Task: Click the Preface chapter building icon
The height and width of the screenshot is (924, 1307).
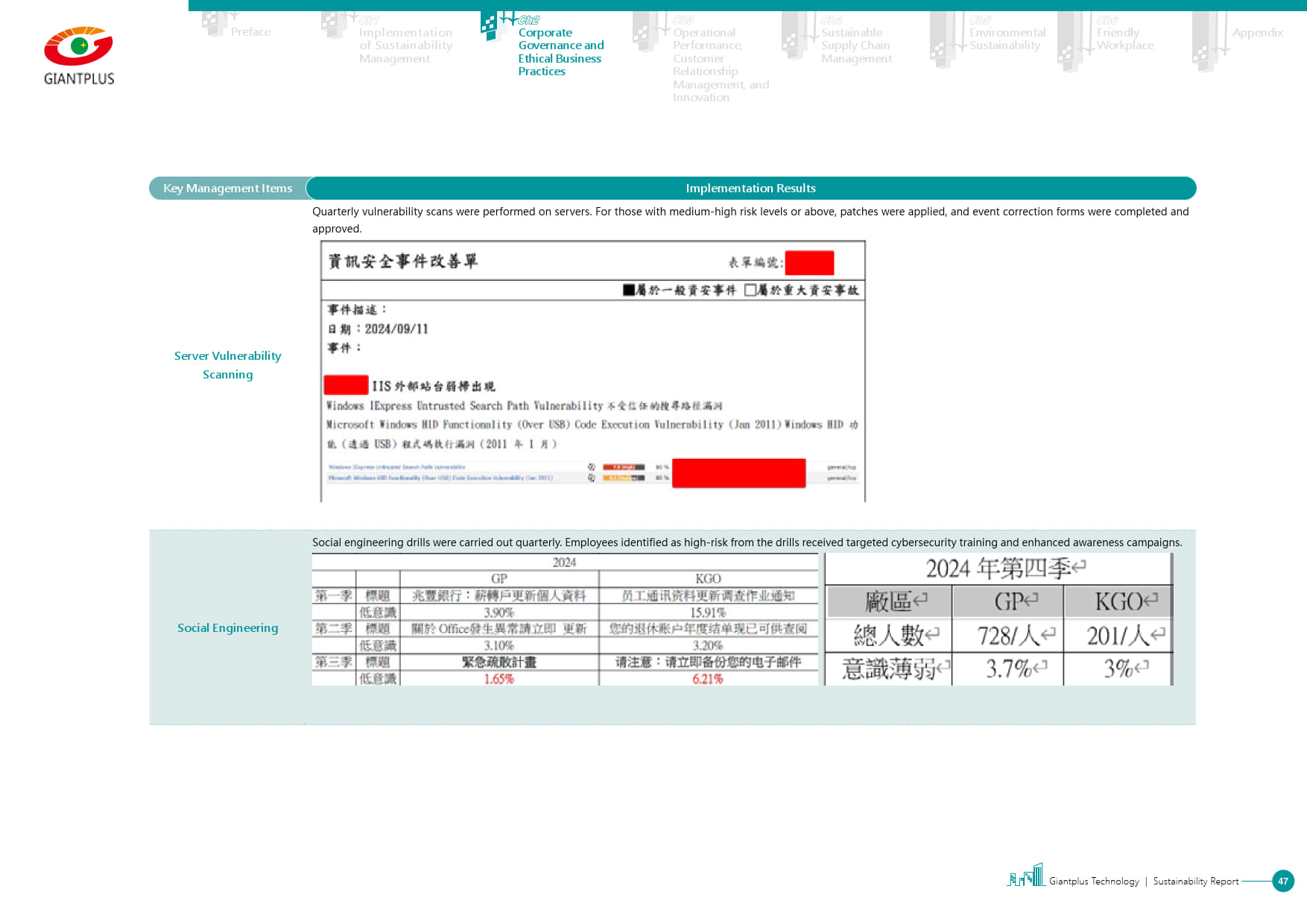Action: pyautogui.click(x=214, y=24)
